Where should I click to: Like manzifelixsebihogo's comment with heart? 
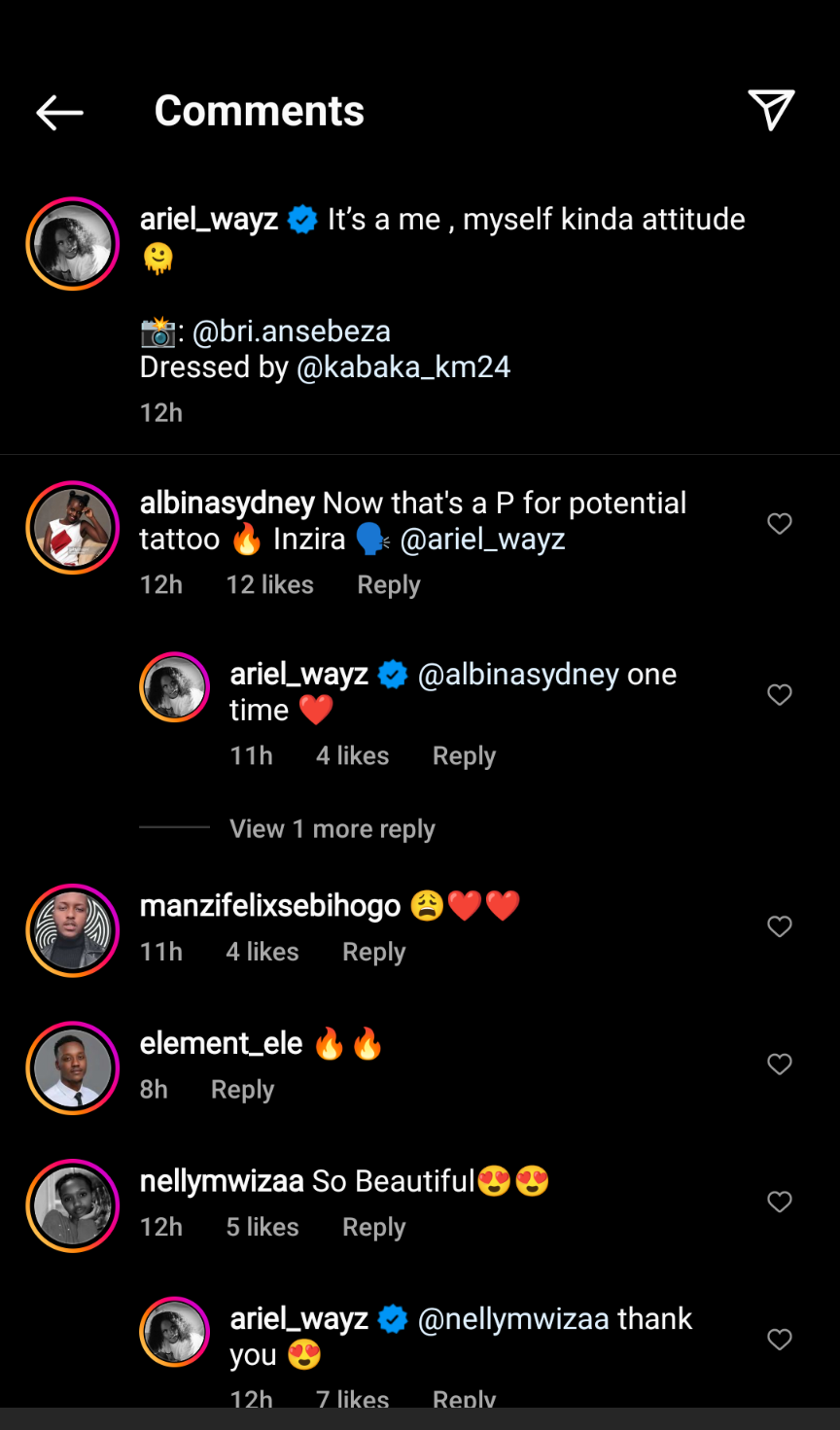click(x=780, y=927)
